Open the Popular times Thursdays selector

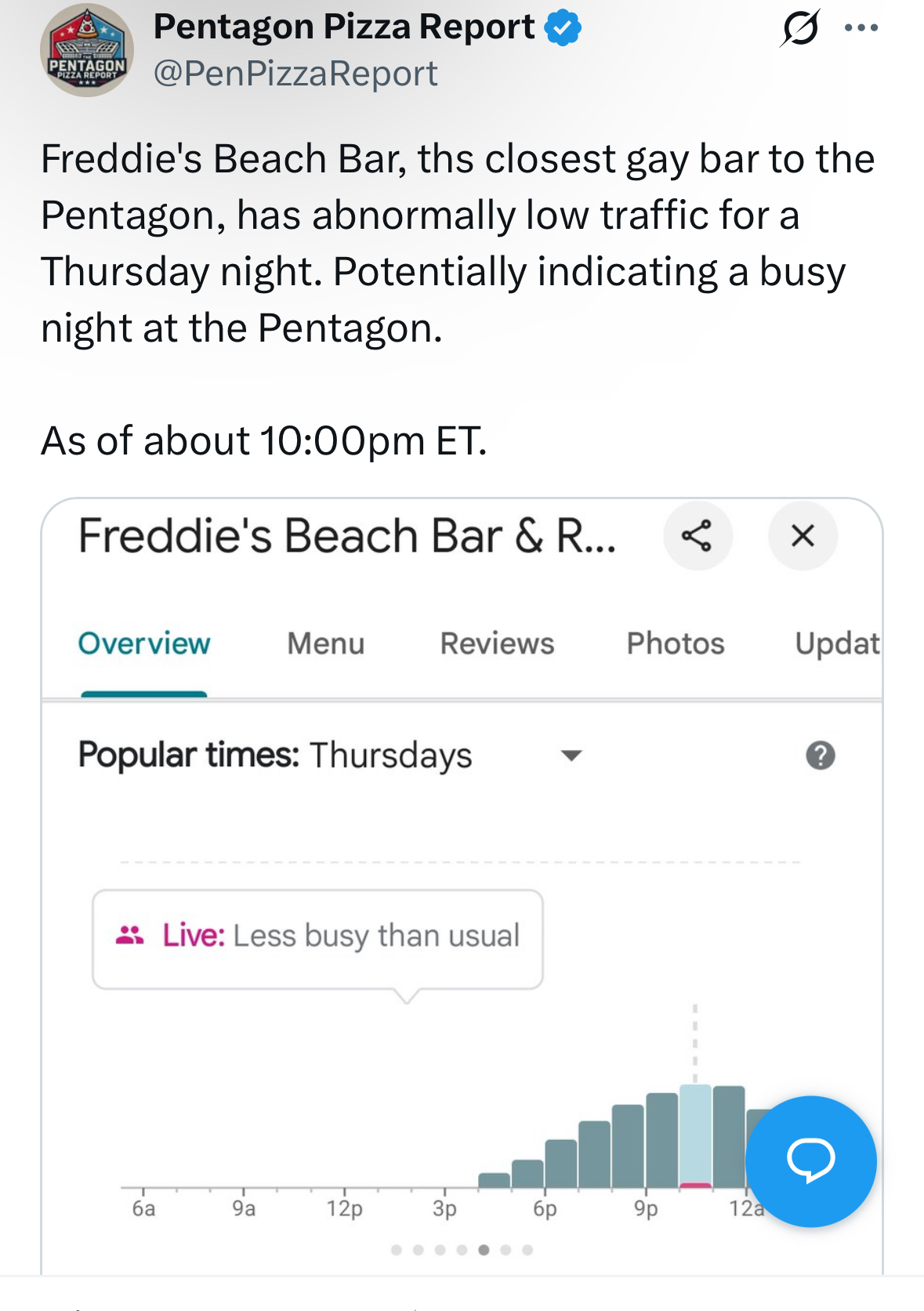[330, 755]
